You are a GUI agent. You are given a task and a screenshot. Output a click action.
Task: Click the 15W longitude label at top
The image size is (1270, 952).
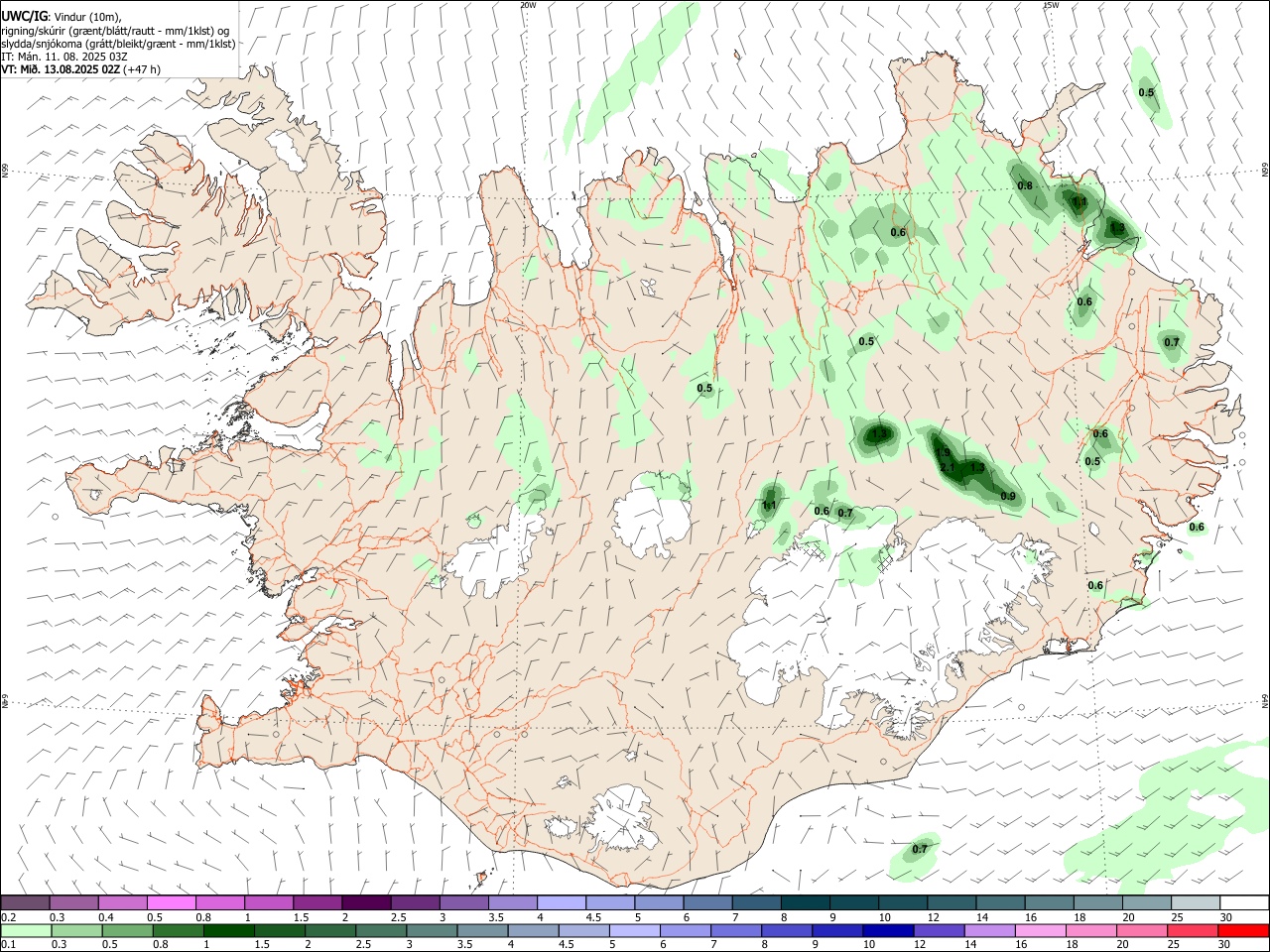pos(1052,5)
